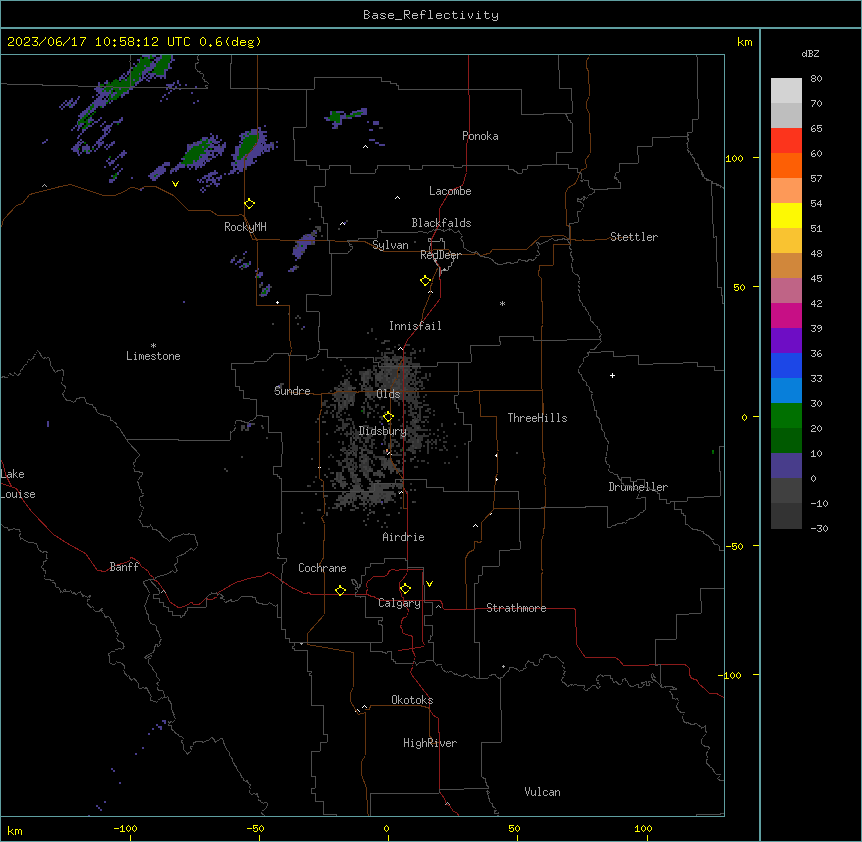
Task: Click the Innisfail city label
Action: pyautogui.click(x=415, y=326)
